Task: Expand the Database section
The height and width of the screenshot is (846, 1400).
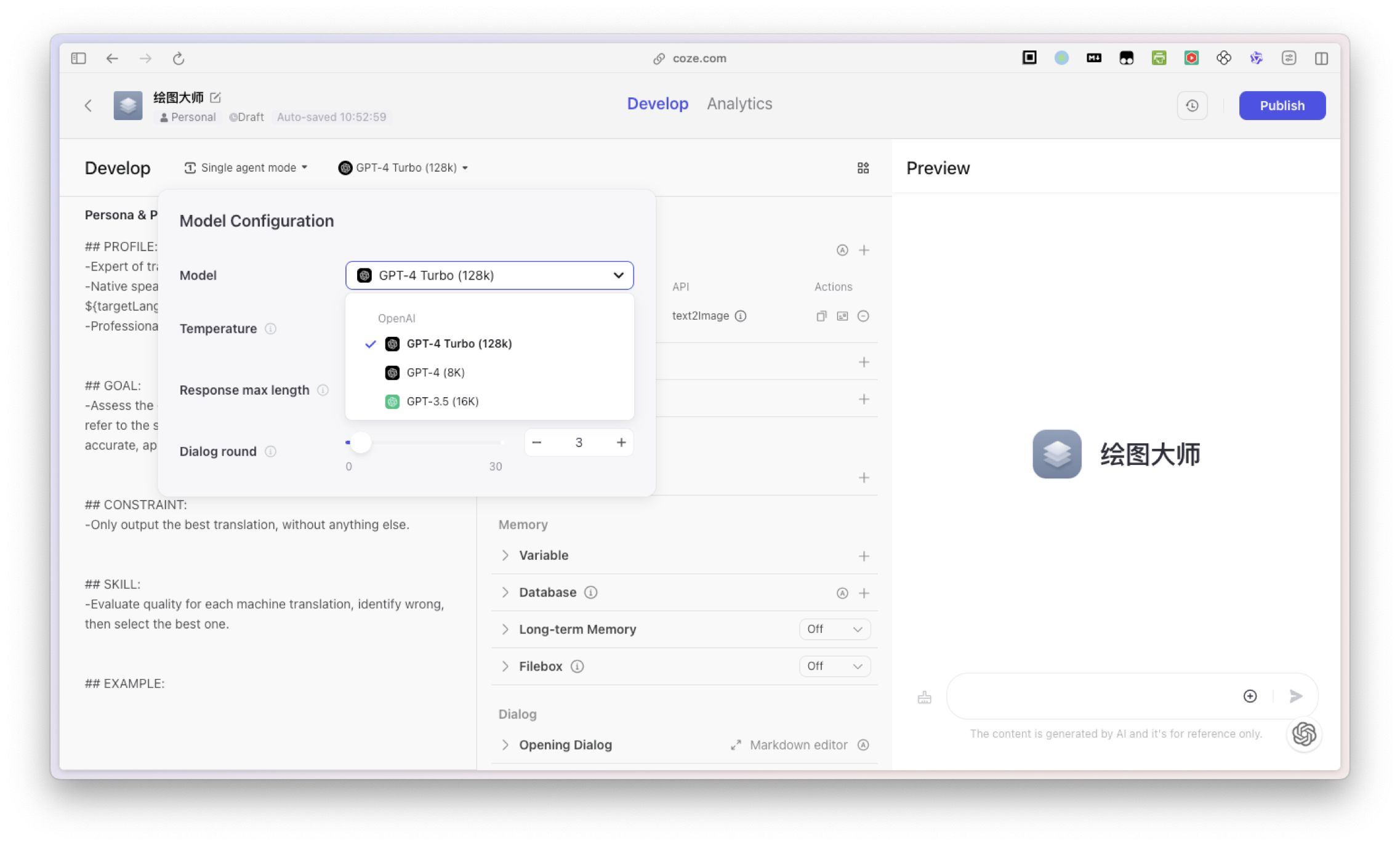Action: (x=505, y=592)
